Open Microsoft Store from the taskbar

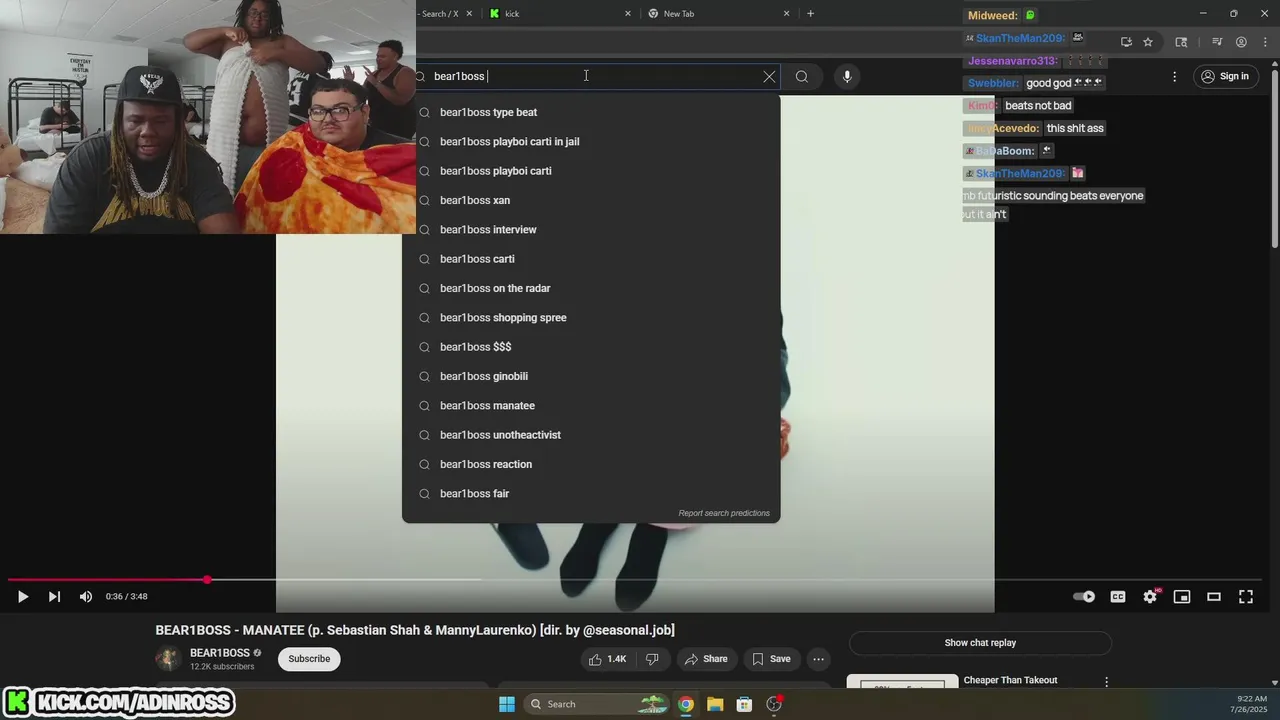tap(744, 704)
